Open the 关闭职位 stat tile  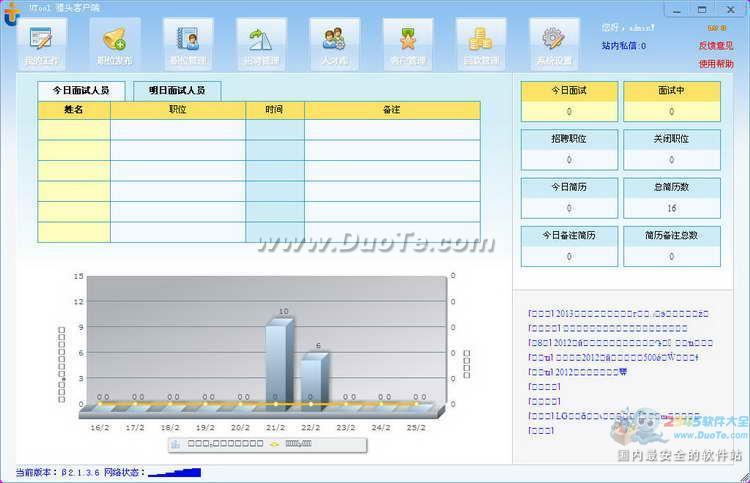pos(672,150)
